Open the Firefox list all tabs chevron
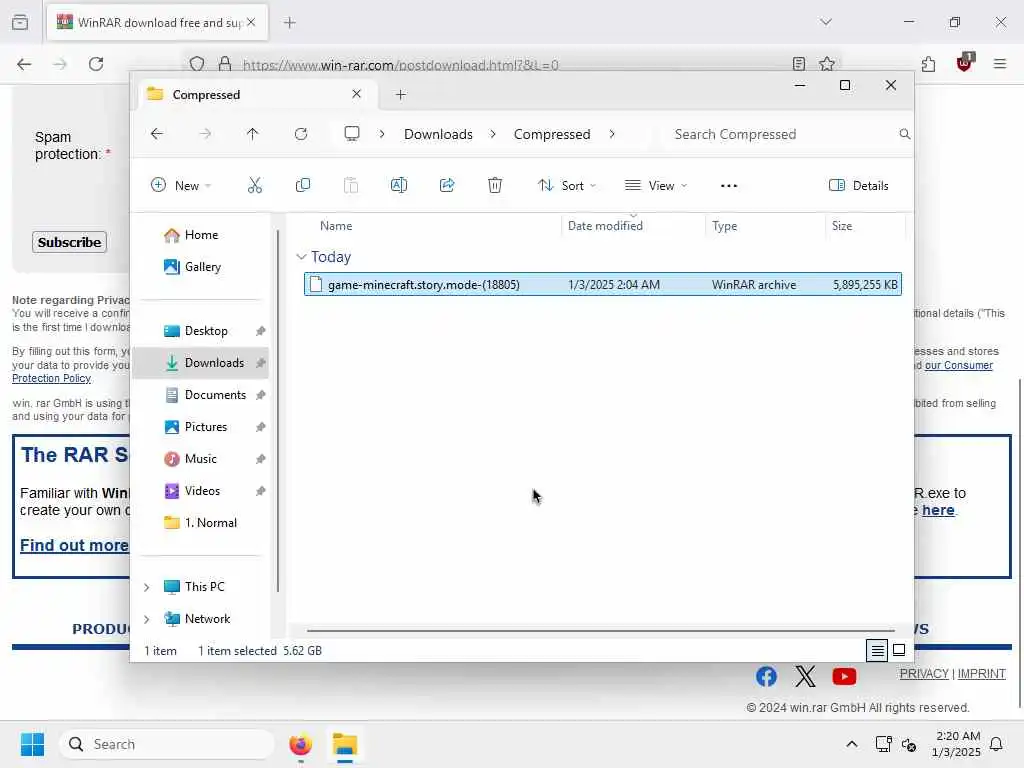 (x=826, y=22)
